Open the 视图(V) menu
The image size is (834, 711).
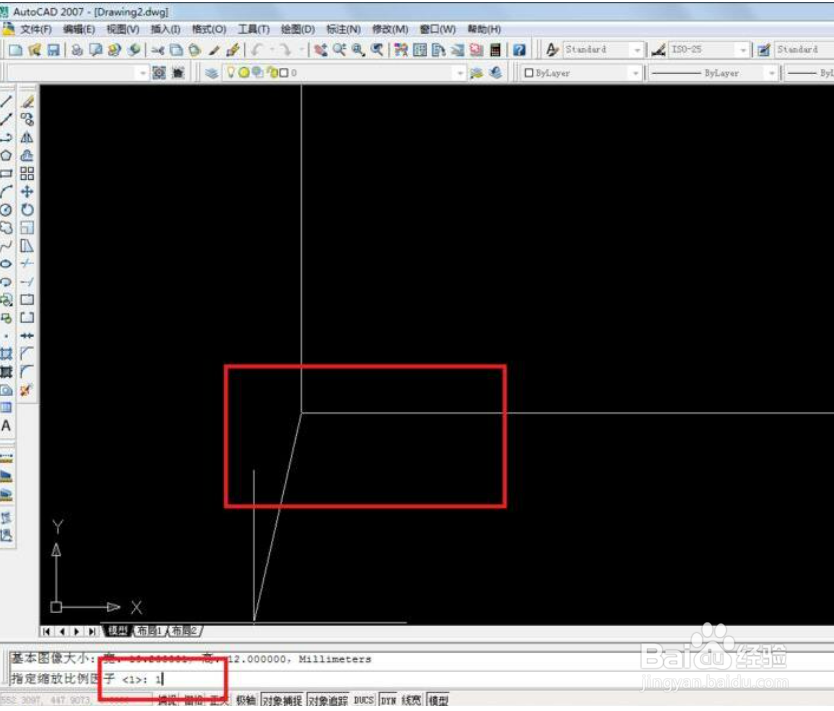[x=123, y=29]
